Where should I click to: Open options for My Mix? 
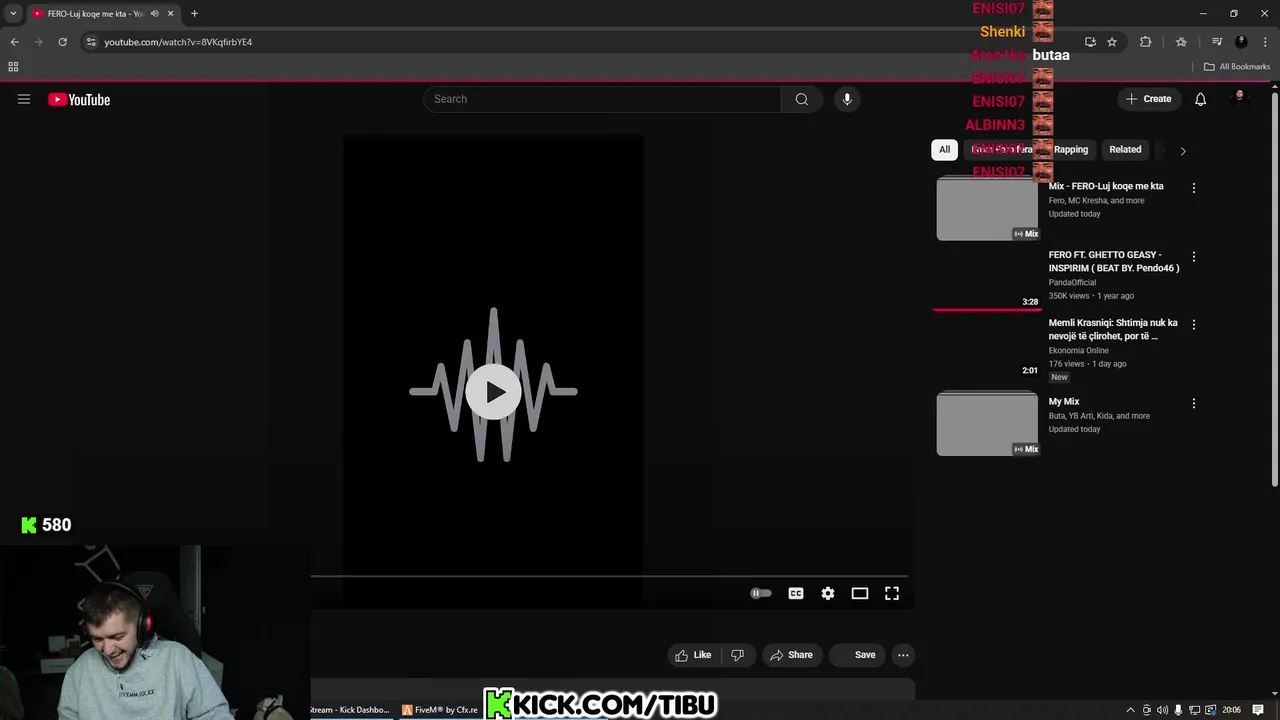coord(1193,404)
